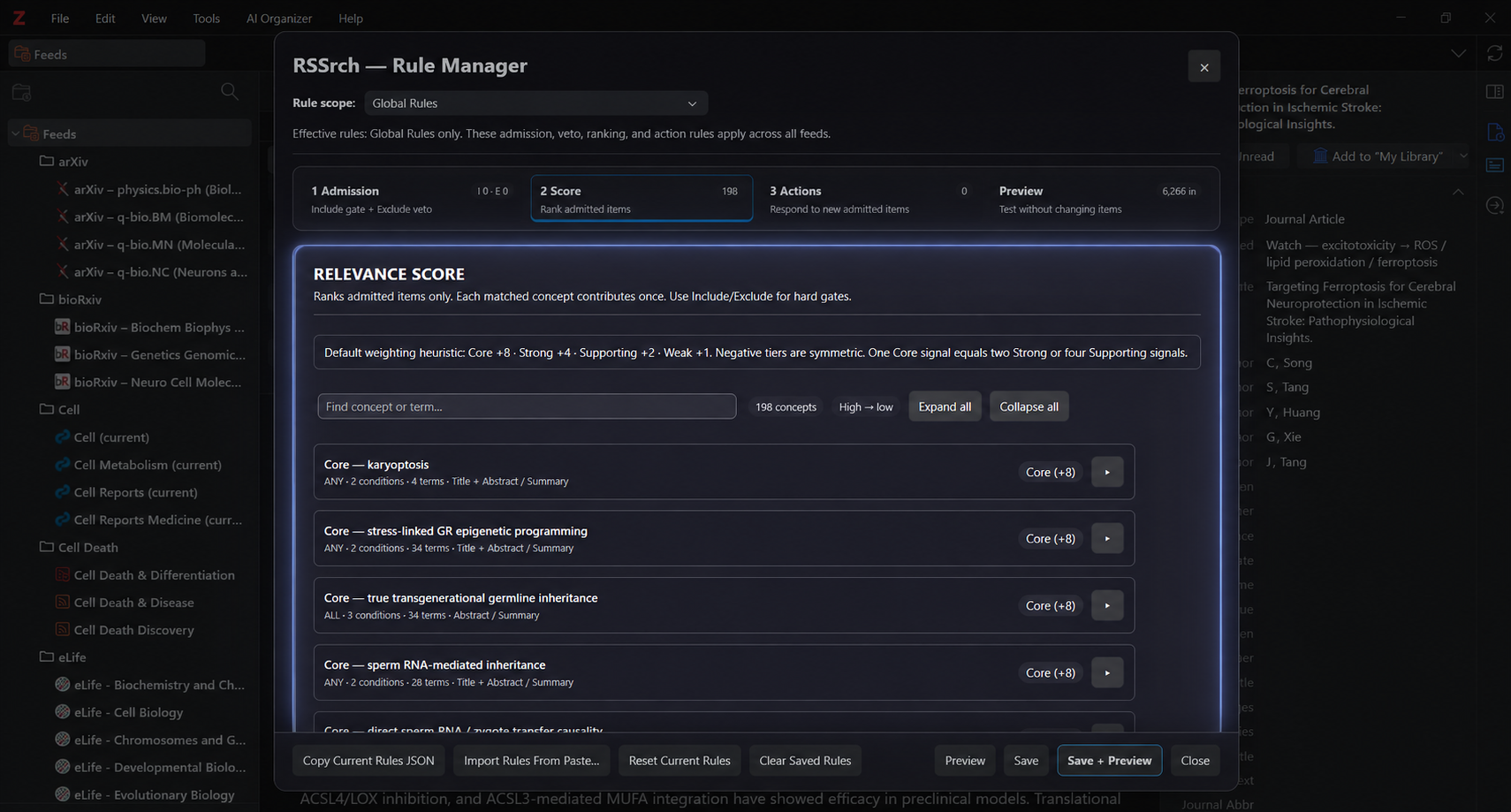Click the Save button in the footer
Image resolution: width=1511 pixels, height=812 pixels.
coord(1026,761)
